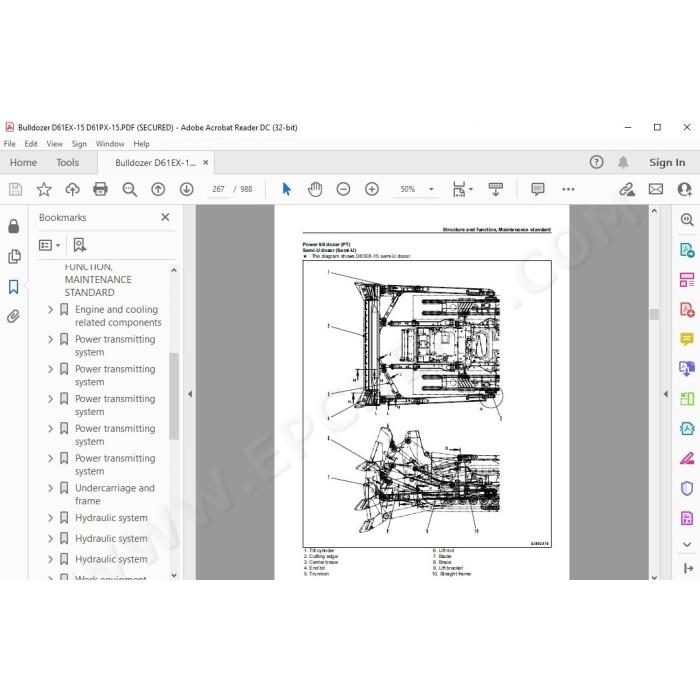The width and height of the screenshot is (700, 700).
Task: Click the Sign In button
Action: click(x=667, y=162)
